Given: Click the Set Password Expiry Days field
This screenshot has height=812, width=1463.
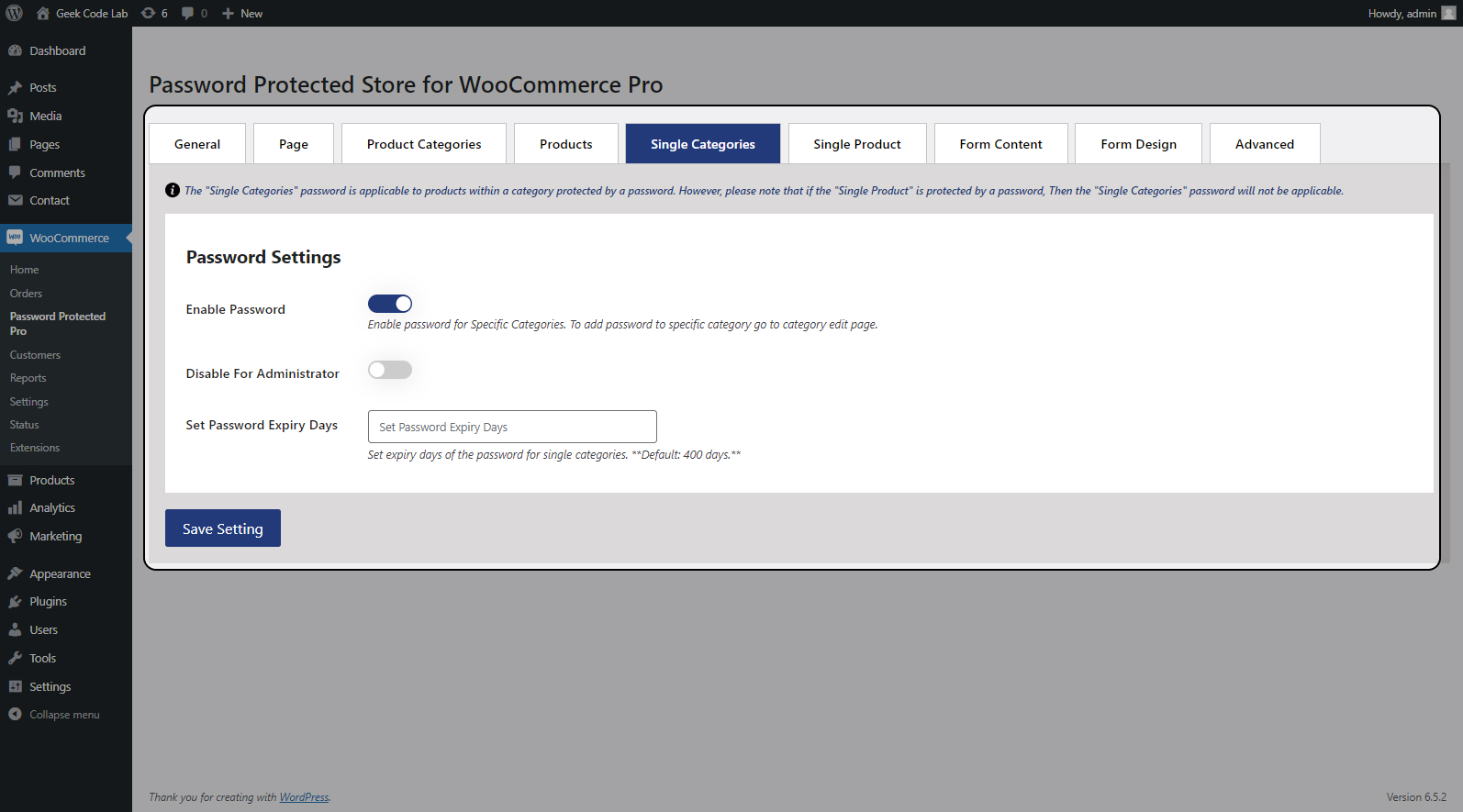Looking at the screenshot, I should (x=512, y=427).
